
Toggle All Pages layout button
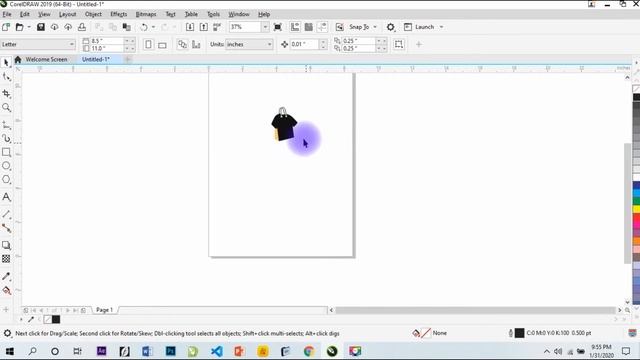182,44
